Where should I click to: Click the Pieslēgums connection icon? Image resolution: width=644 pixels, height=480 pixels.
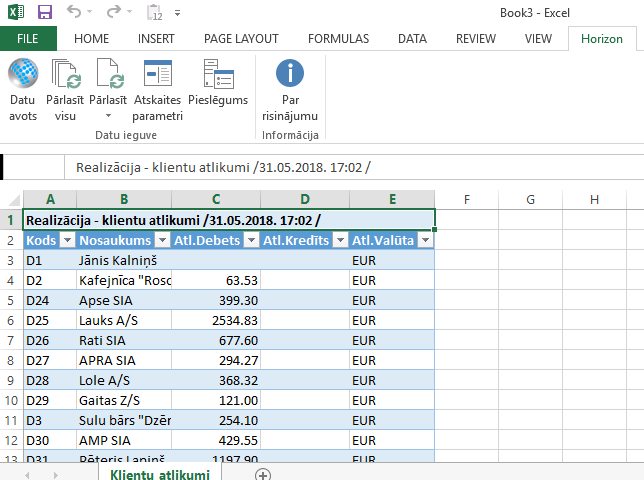[x=217, y=74]
